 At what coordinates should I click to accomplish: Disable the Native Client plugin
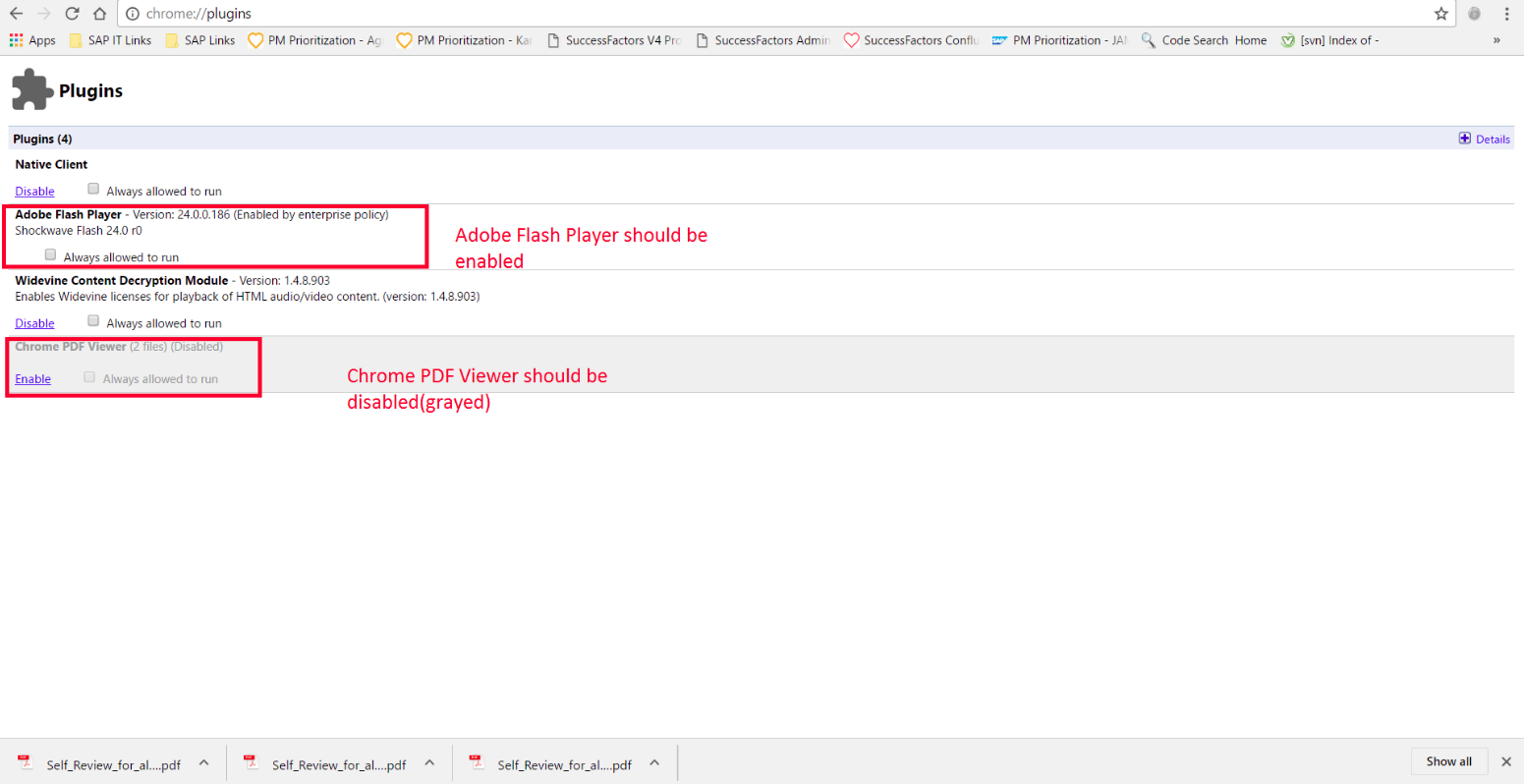pos(34,192)
